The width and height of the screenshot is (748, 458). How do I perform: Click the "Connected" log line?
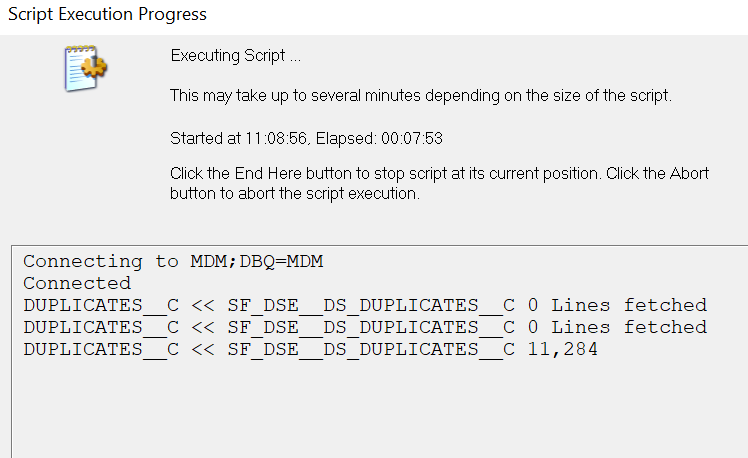coord(77,283)
